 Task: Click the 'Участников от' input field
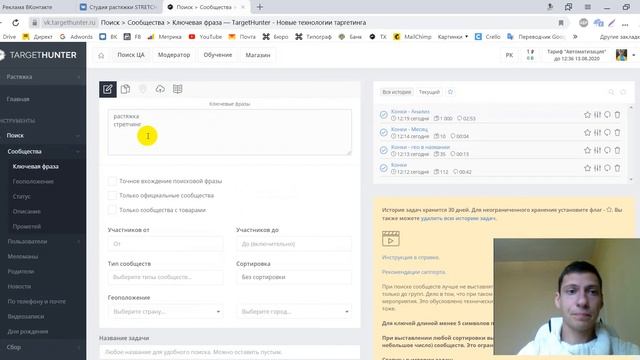[x=165, y=244]
